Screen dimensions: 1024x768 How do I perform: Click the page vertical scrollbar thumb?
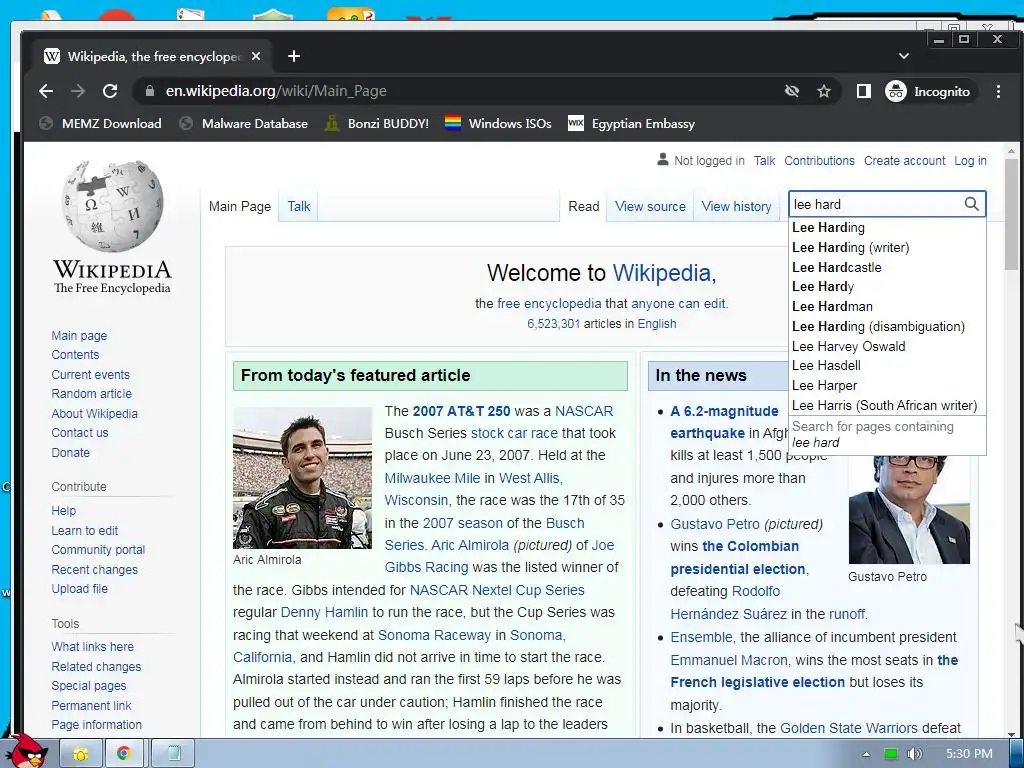(x=1011, y=212)
